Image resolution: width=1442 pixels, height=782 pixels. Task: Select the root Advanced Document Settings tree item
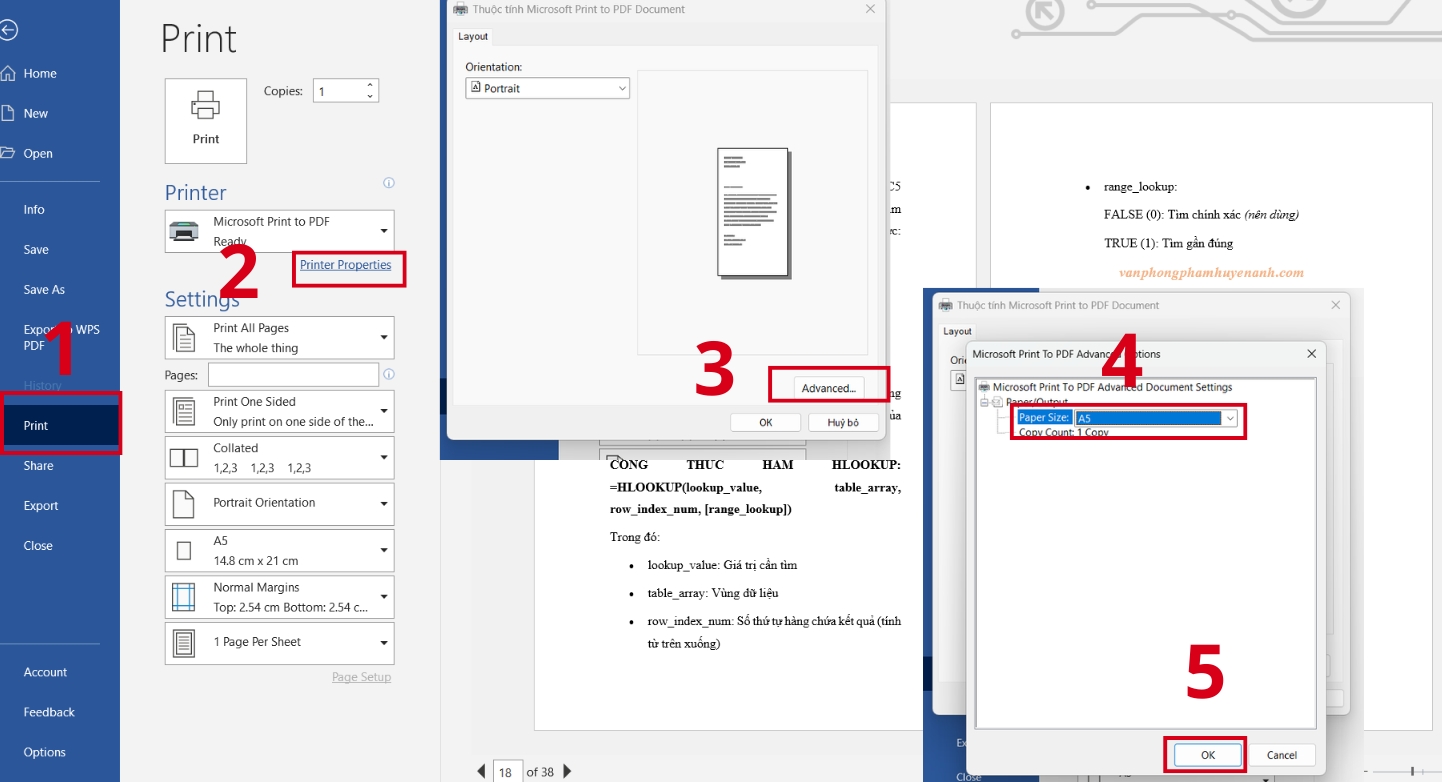pyautogui.click(x=1112, y=387)
